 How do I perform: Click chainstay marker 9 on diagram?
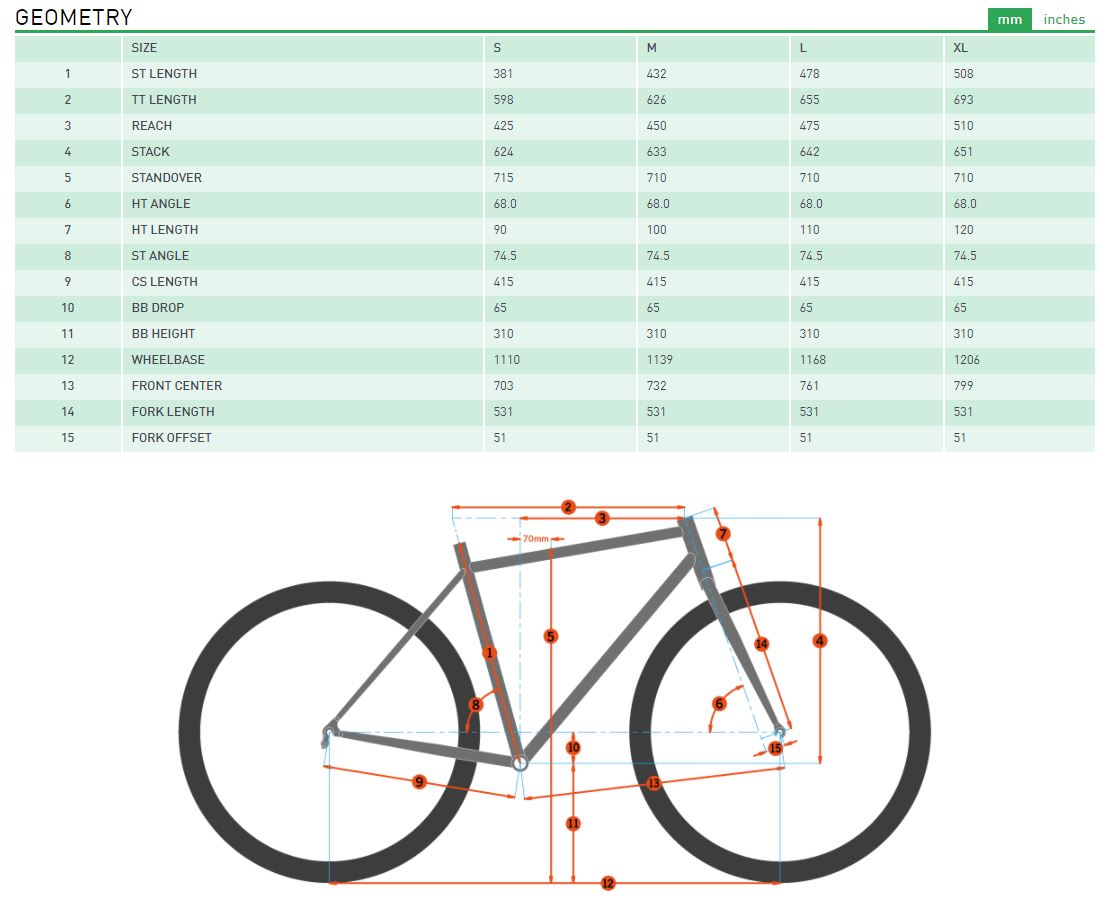tap(419, 781)
